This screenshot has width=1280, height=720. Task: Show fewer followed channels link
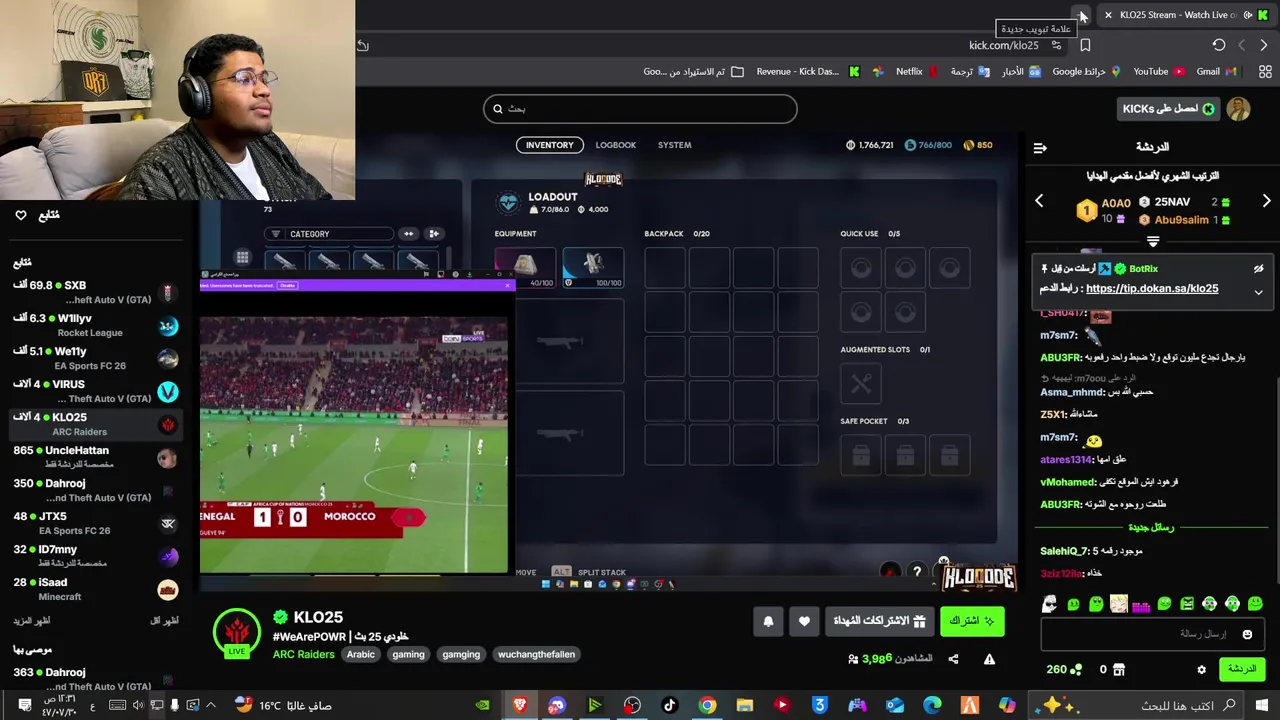point(164,621)
